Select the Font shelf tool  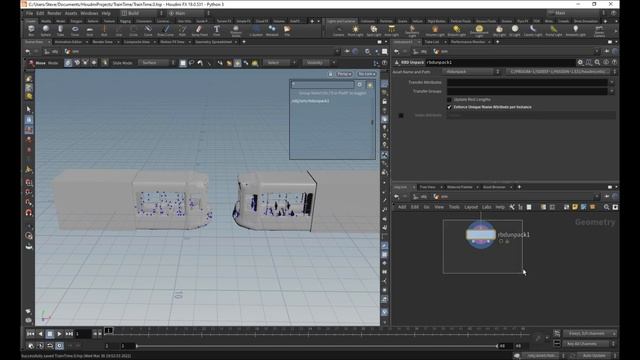[216, 30]
